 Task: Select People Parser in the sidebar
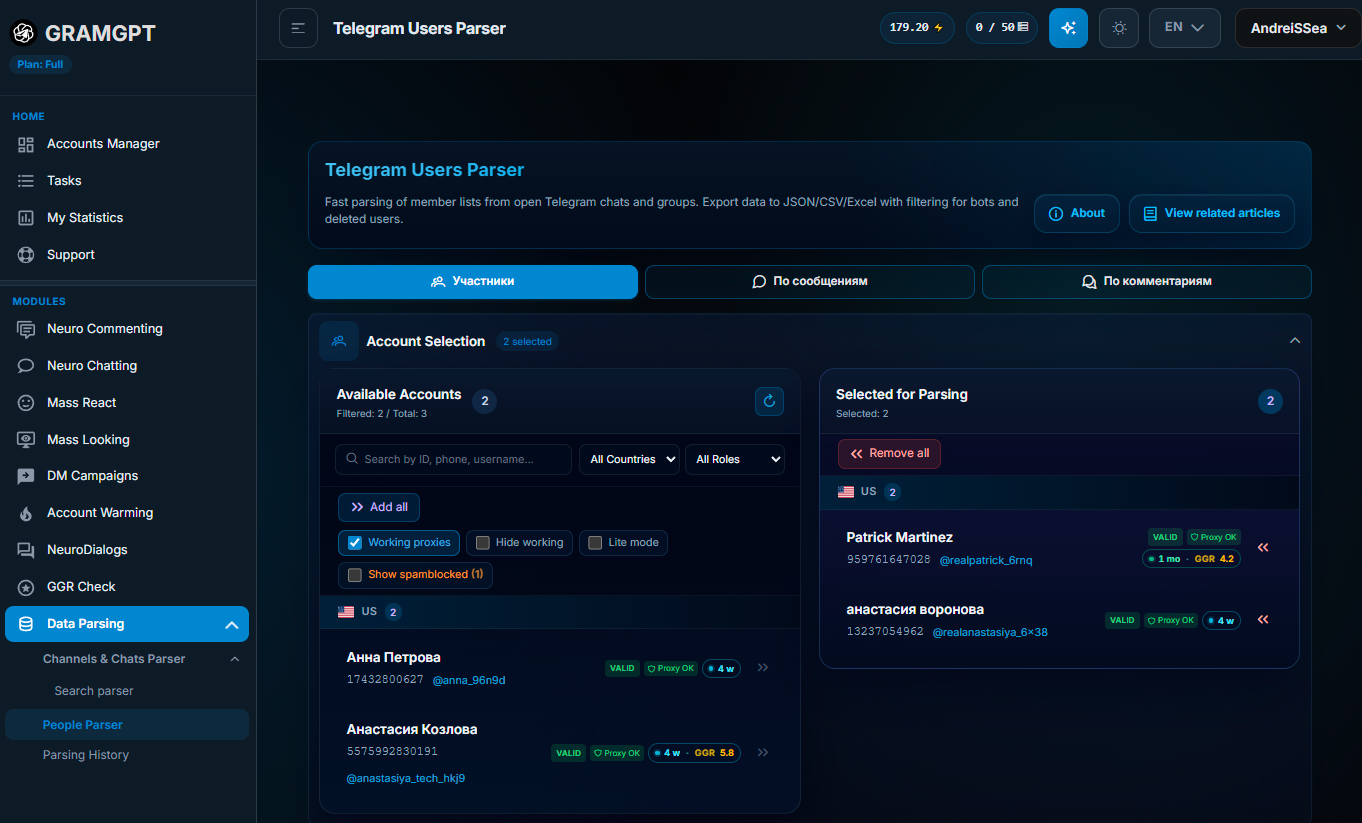(127, 725)
